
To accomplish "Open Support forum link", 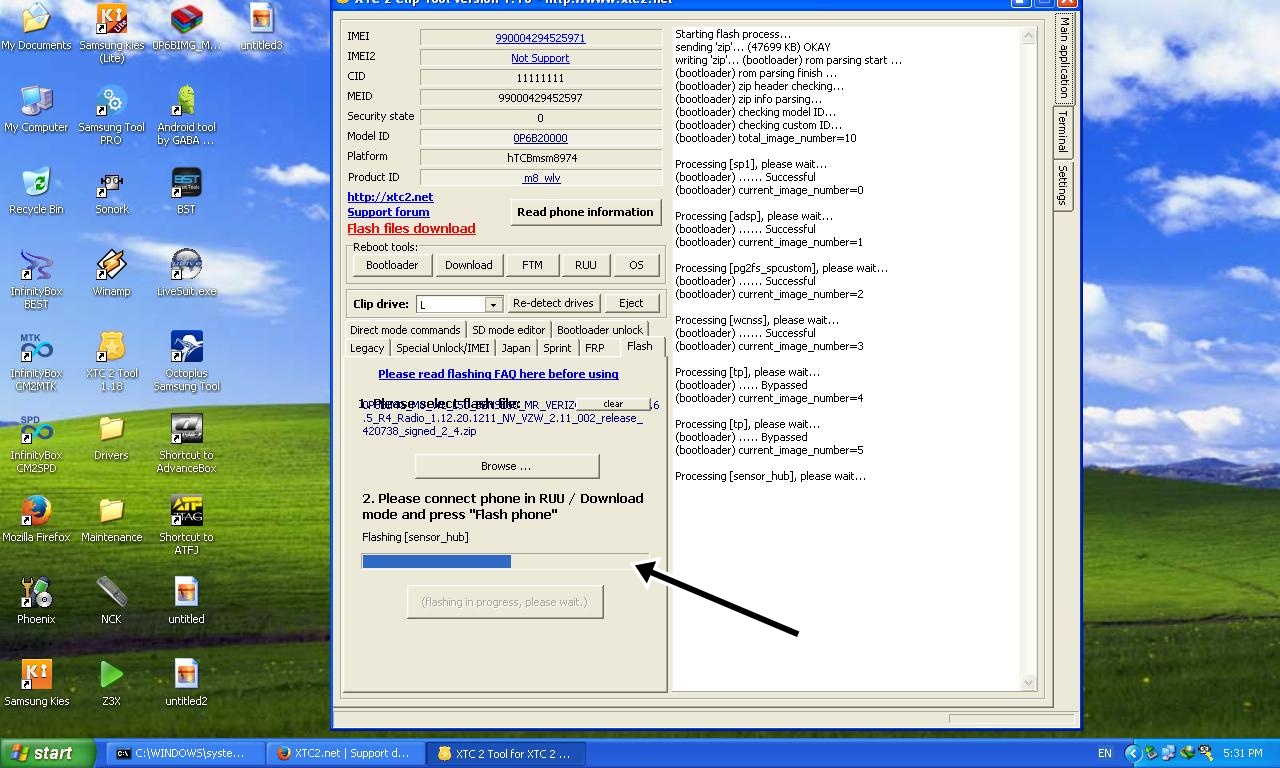I will [388, 212].
